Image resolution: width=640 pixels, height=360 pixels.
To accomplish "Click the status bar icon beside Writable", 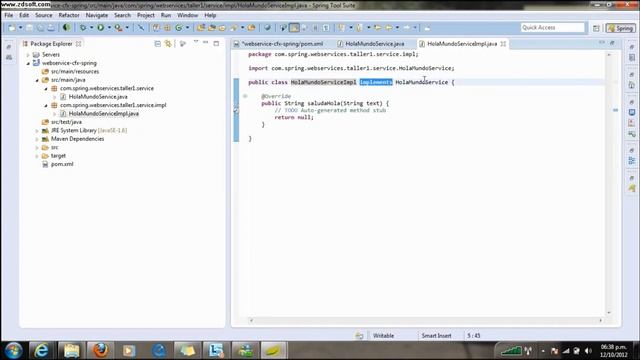I will (x=359, y=336).
